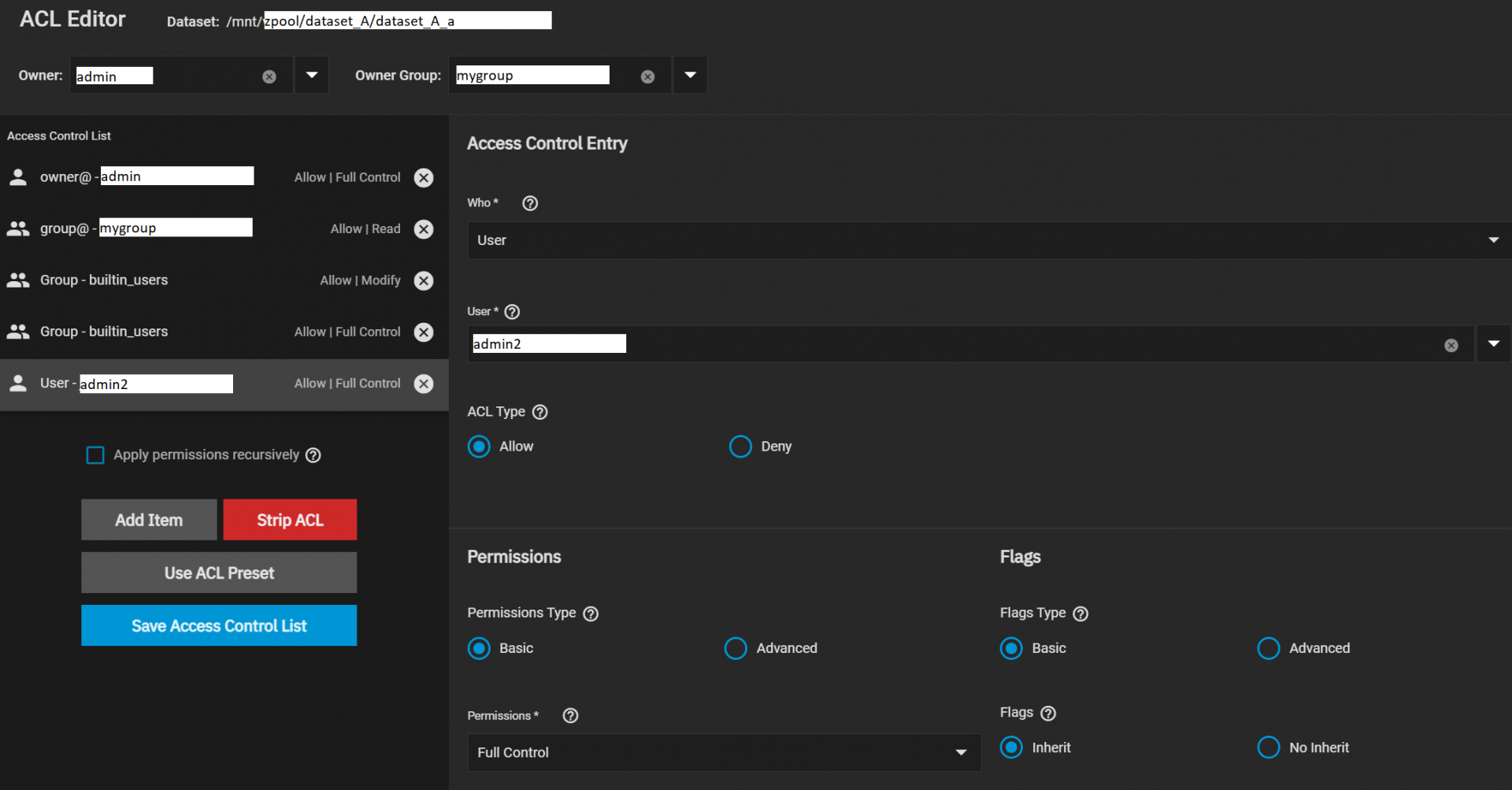Image resolution: width=1512 pixels, height=790 pixels.
Task: Expand the Owner dropdown arrow
Action: 312,76
